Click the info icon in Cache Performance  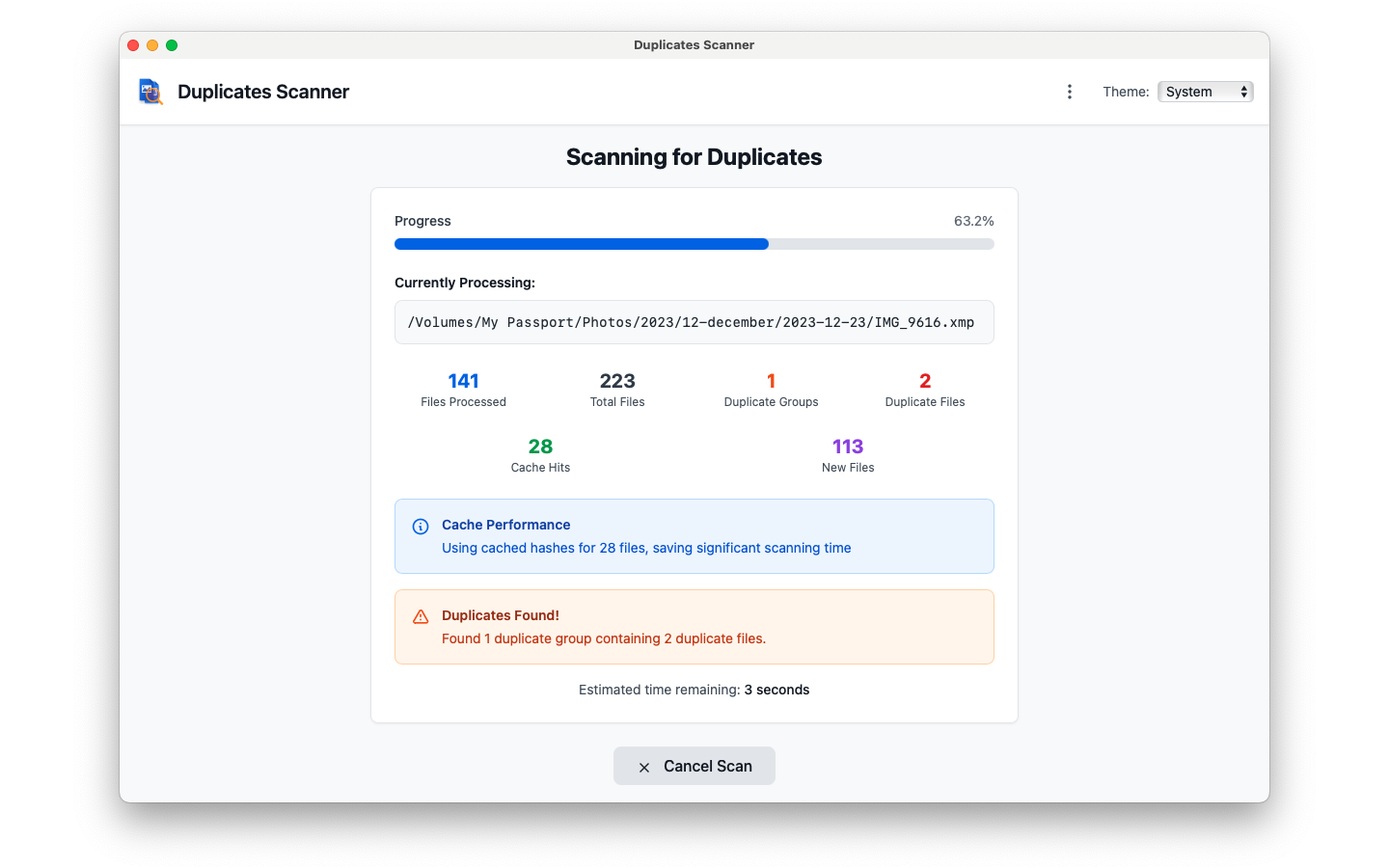421,527
